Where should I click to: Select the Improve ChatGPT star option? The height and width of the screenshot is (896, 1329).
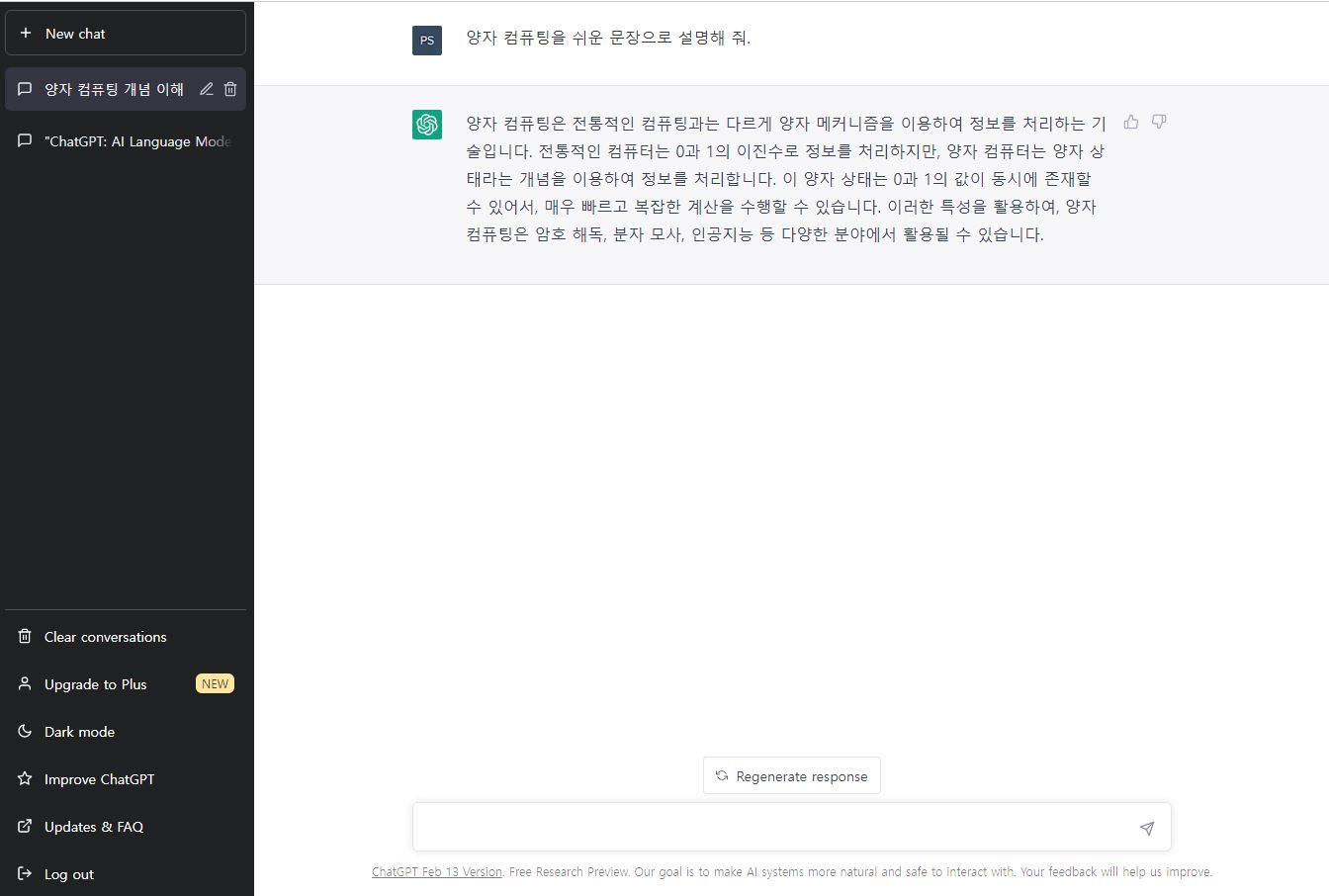[98, 778]
